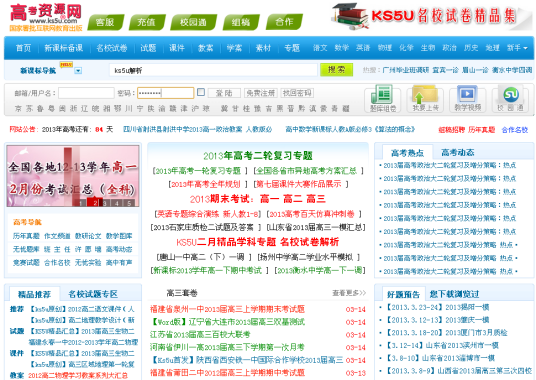
Task: Open the 我要上传 upload folder icon
Action: point(425,99)
